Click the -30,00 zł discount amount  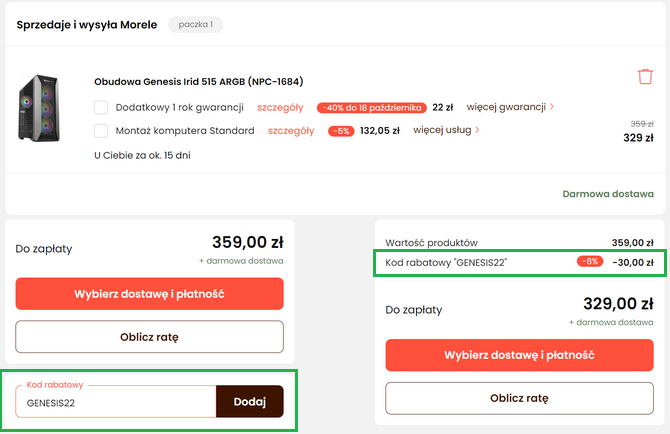[633, 263]
